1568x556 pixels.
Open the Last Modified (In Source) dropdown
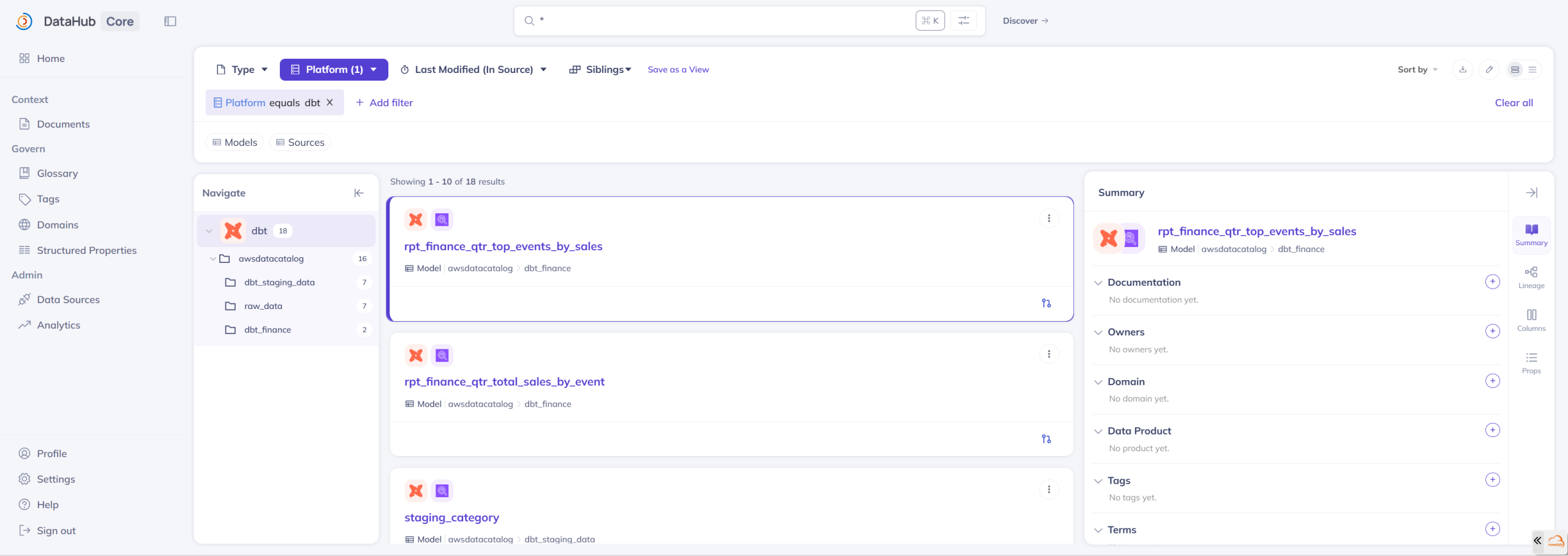473,70
